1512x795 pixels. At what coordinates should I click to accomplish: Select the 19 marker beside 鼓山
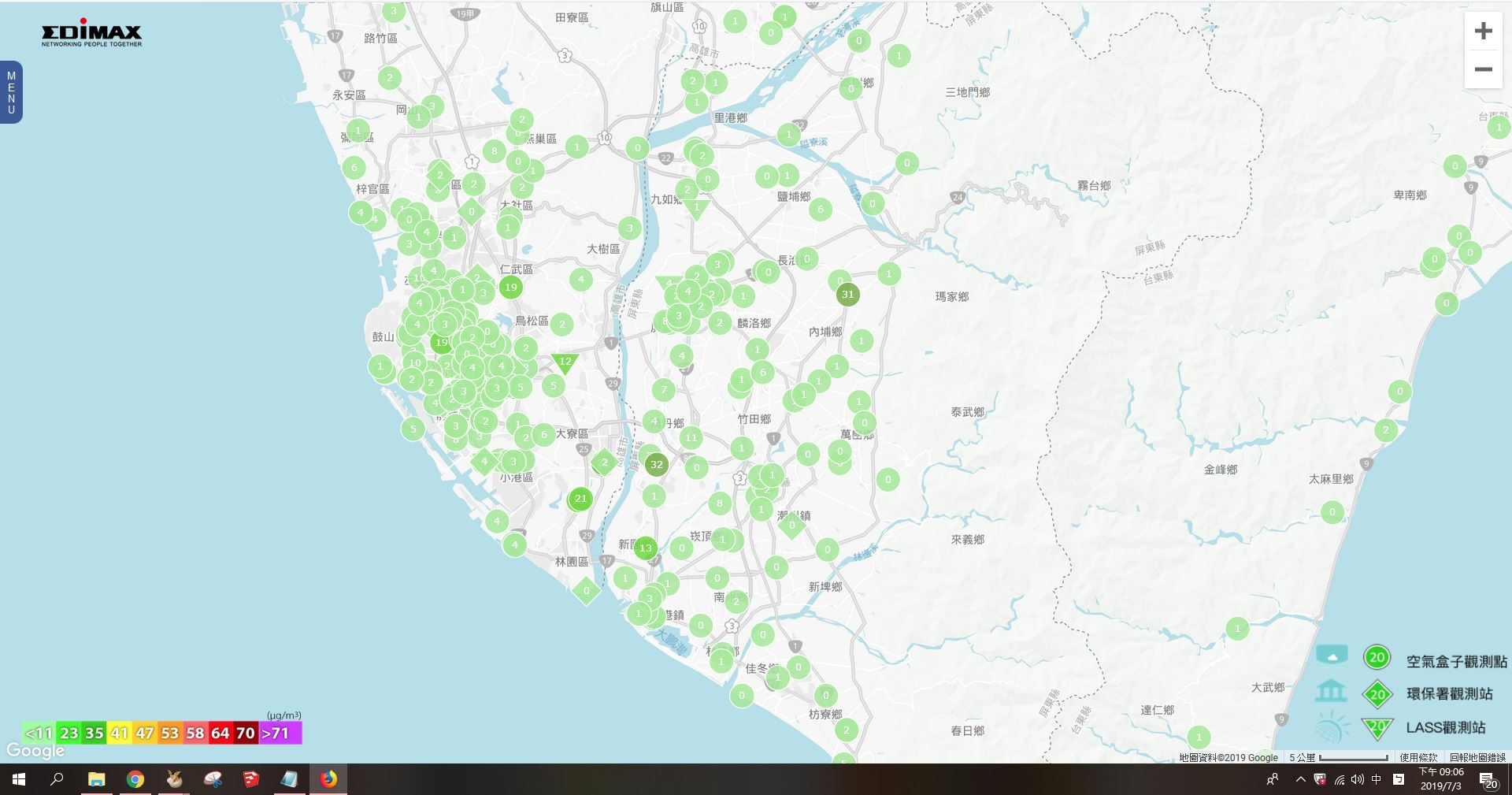(442, 343)
